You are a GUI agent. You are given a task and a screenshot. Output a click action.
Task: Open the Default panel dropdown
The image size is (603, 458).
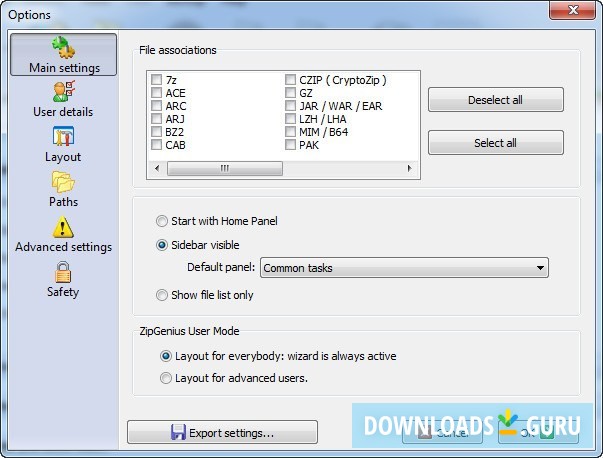pyautogui.click(x=405, y=268)
